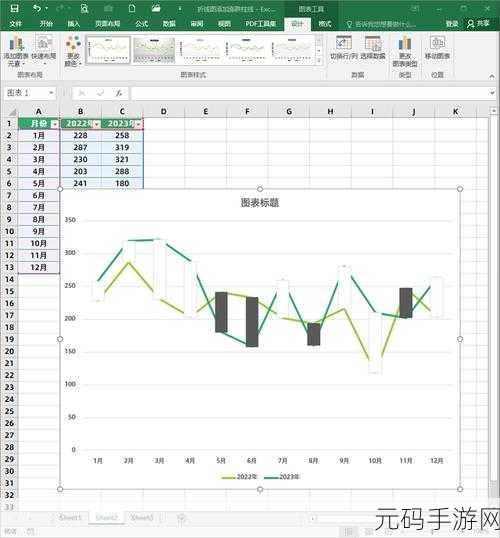Click cell C4 with value 321
Viewport: 500px width, 538px height.
[x=122, y=160]
